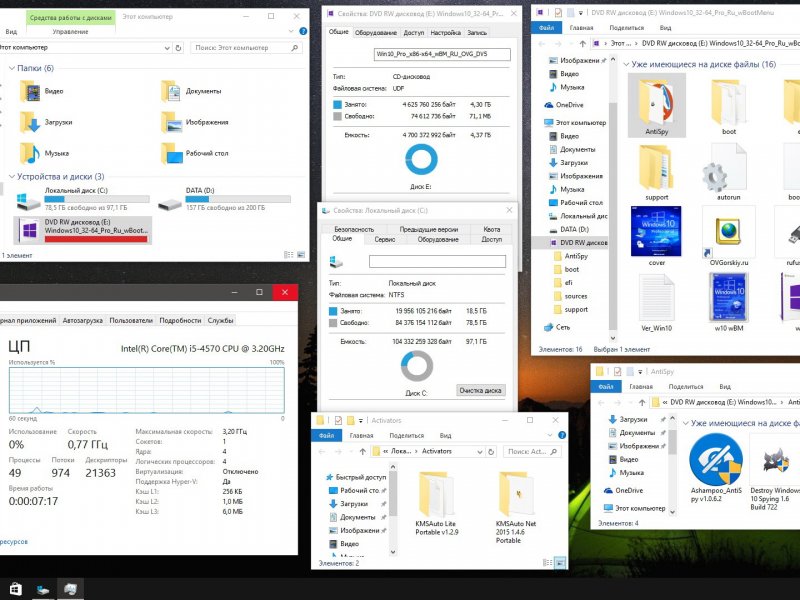Switch to Службы tab in Task Manager
The width and height of the screenshot is (800, 600).
[220, 320]
